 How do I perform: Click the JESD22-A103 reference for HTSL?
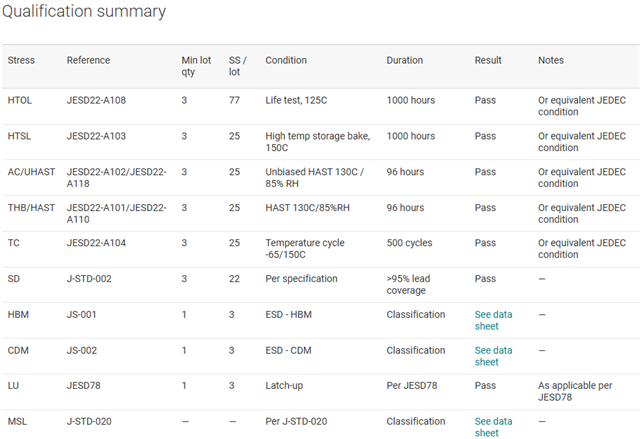[96, 136]
